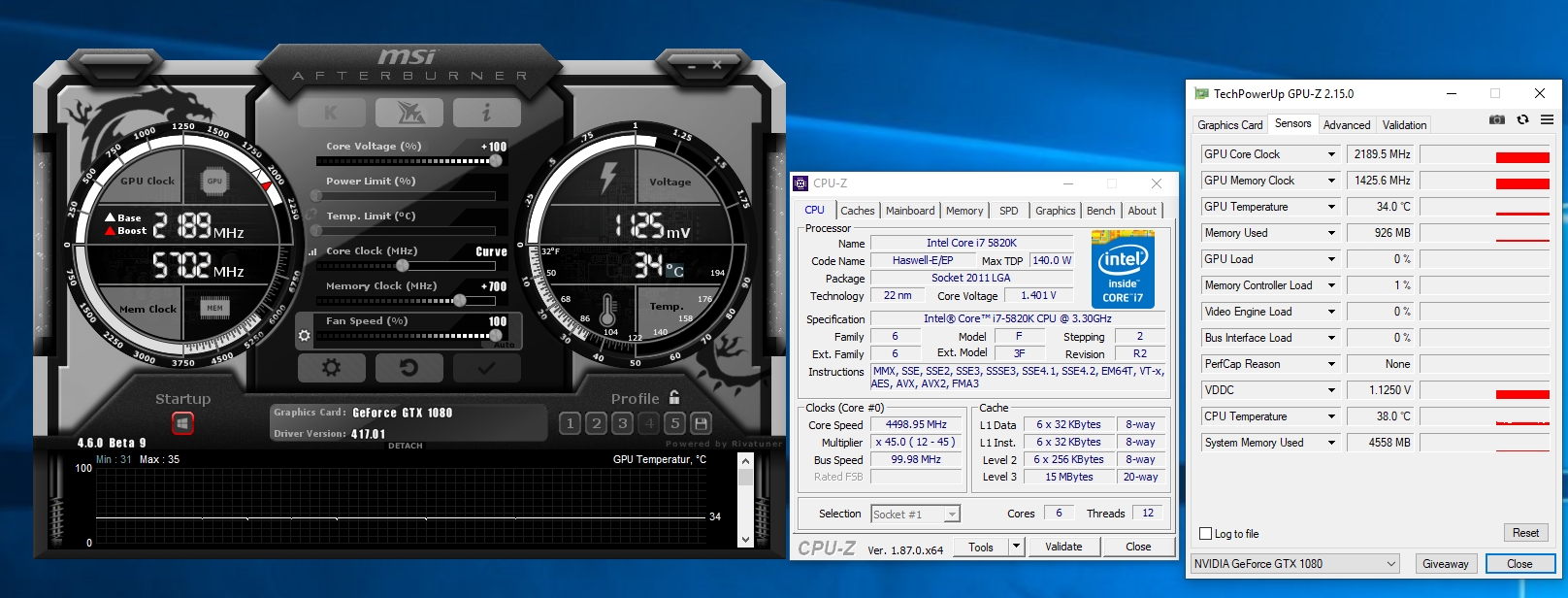Click the Power Limit slider handle
The image size is (1568, 598).
(315, 196)
